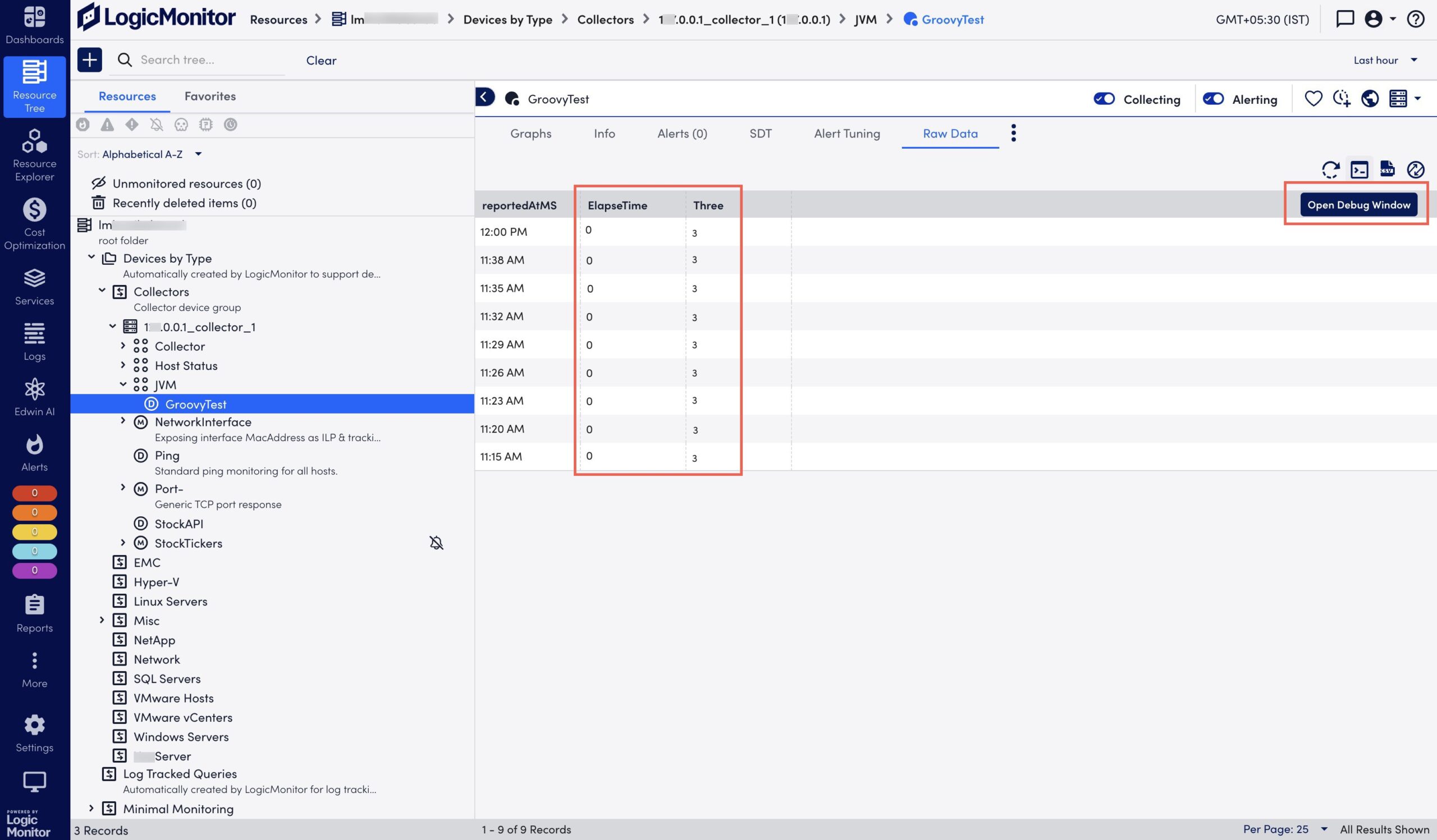Select the skull dead-device filter icon
1437x840 pixels.
tap(181, 124)
